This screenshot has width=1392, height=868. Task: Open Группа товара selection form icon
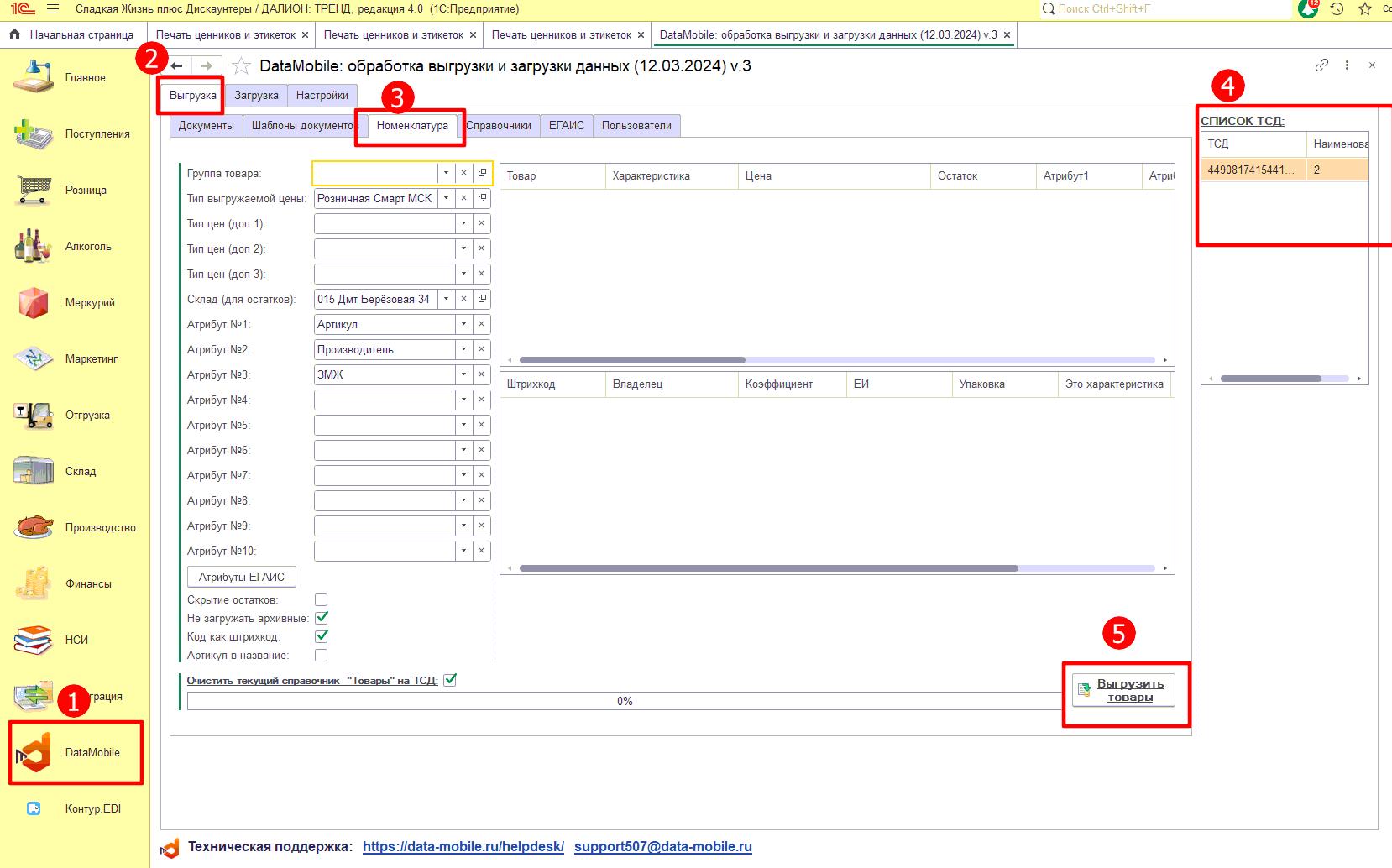pos(482,173)
